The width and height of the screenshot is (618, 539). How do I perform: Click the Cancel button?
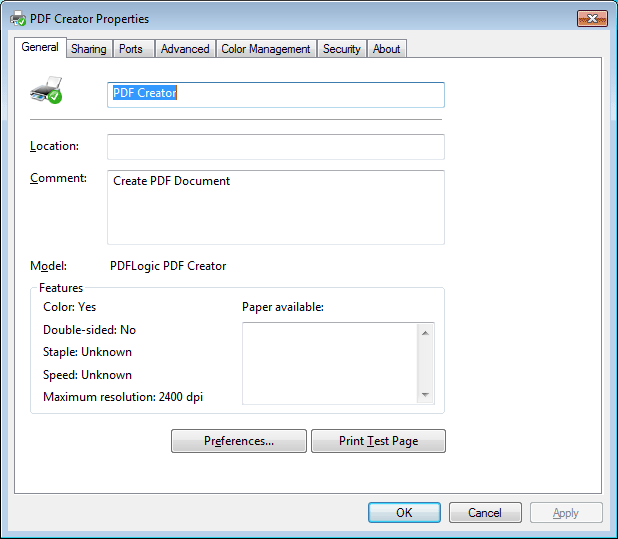[485, 513]
